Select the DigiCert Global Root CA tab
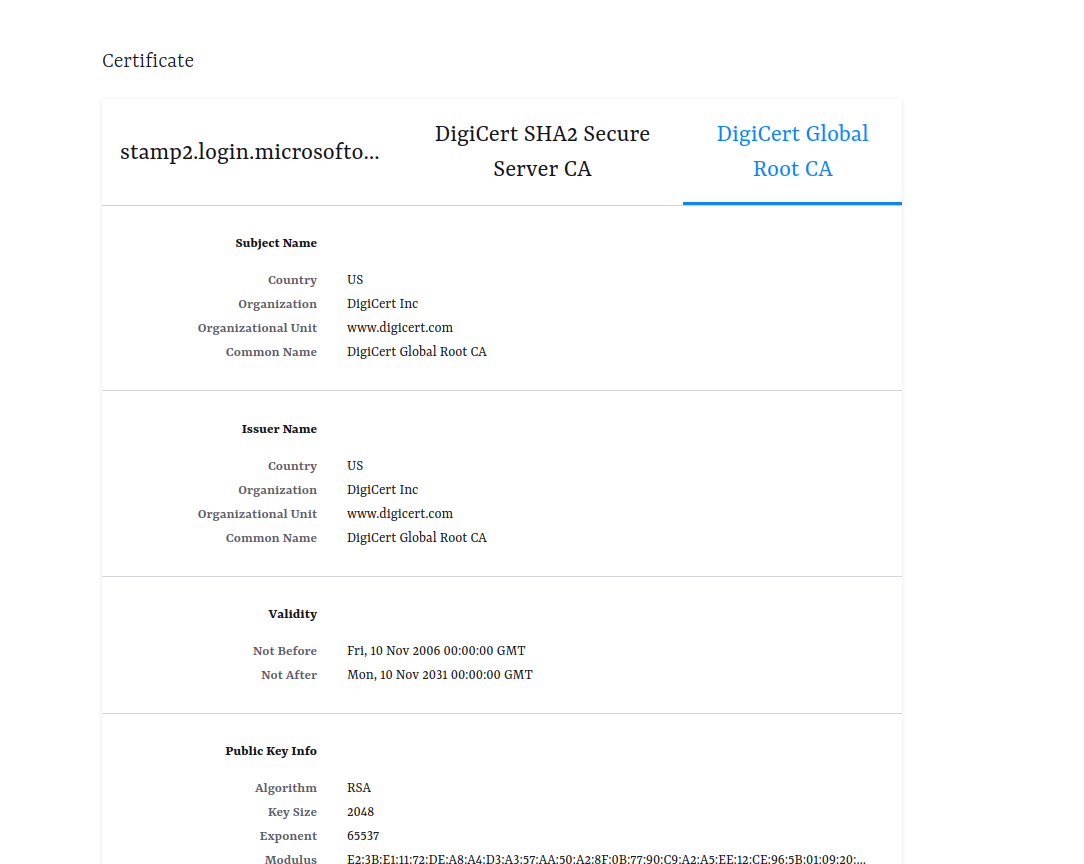The height and width of the screenshot is (864, 1084). (x=792, y=151)
